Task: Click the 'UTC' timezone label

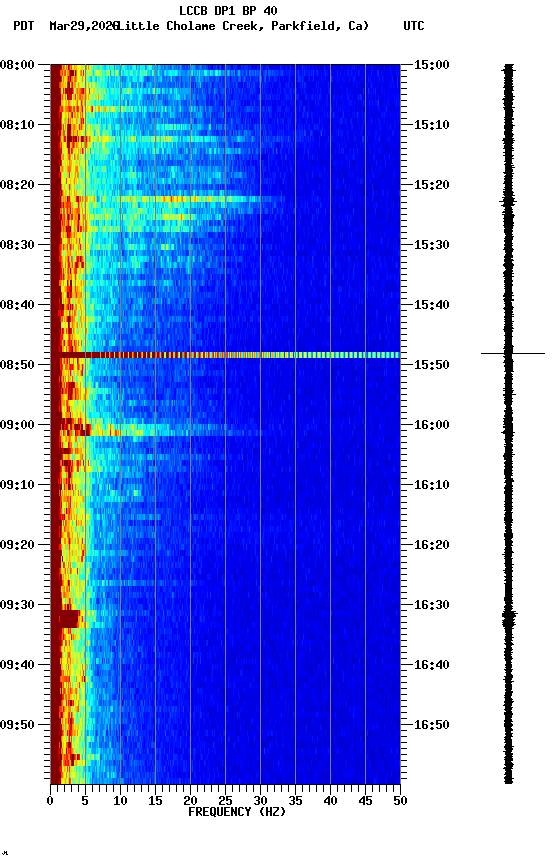Action: point(414,26)
